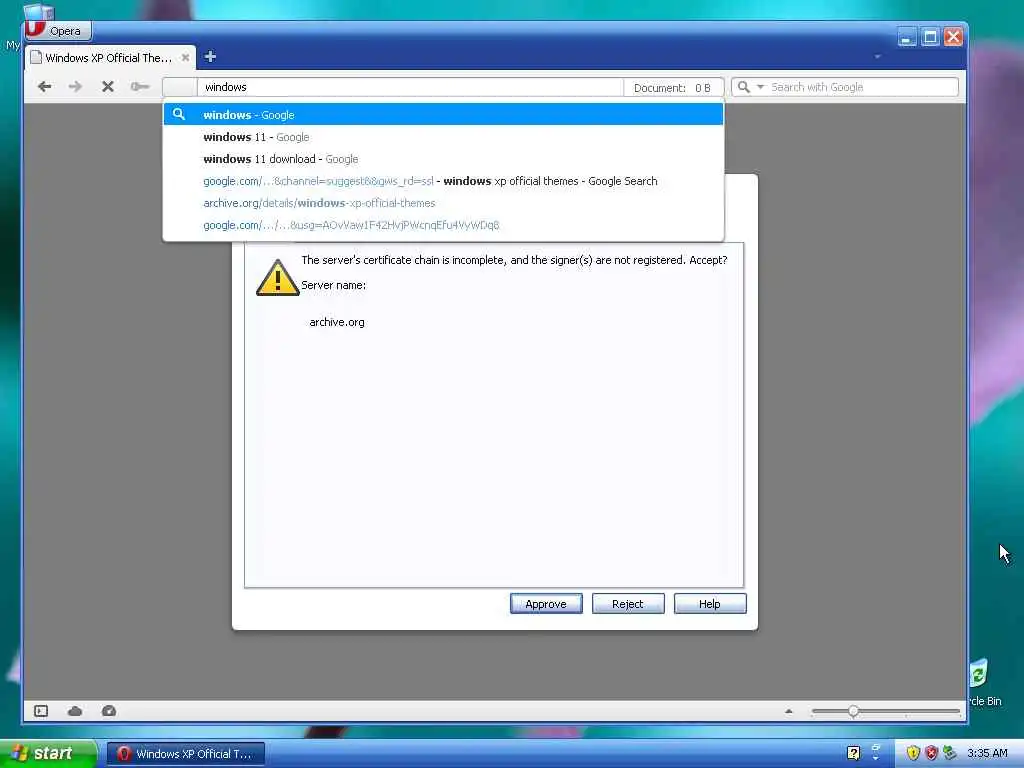Viewport: 1024px width, 768px height.
Task: Click the Approve button
Action: click(x=546, y=603)
